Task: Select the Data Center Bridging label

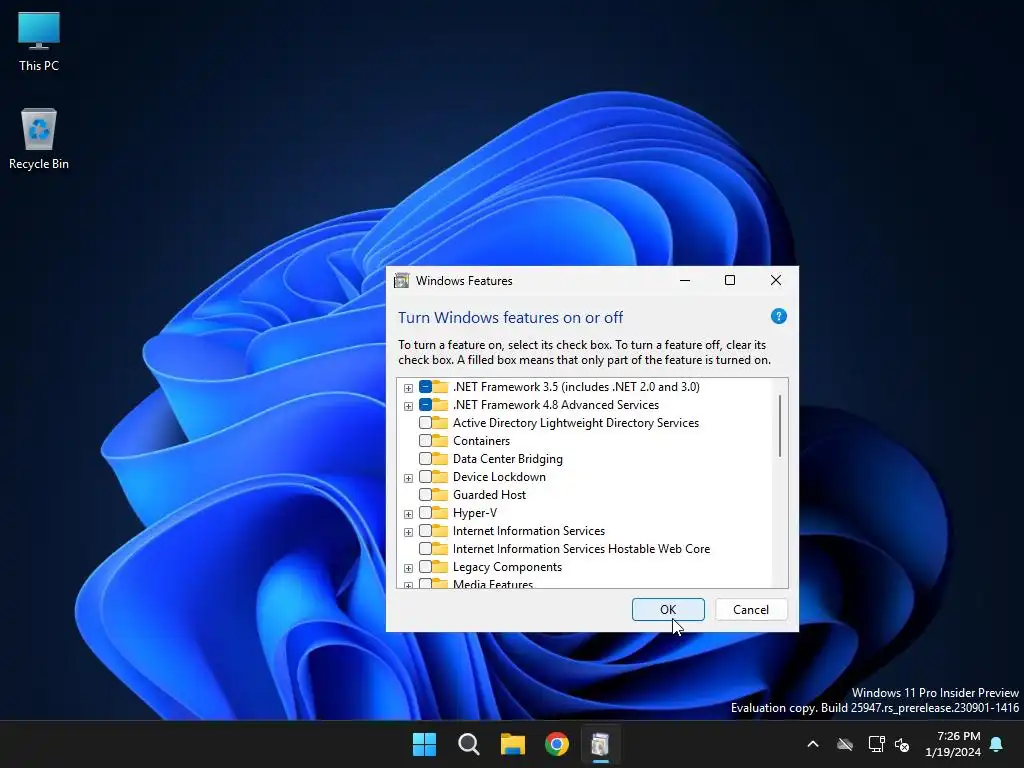Action: click(x=507, y=459)
